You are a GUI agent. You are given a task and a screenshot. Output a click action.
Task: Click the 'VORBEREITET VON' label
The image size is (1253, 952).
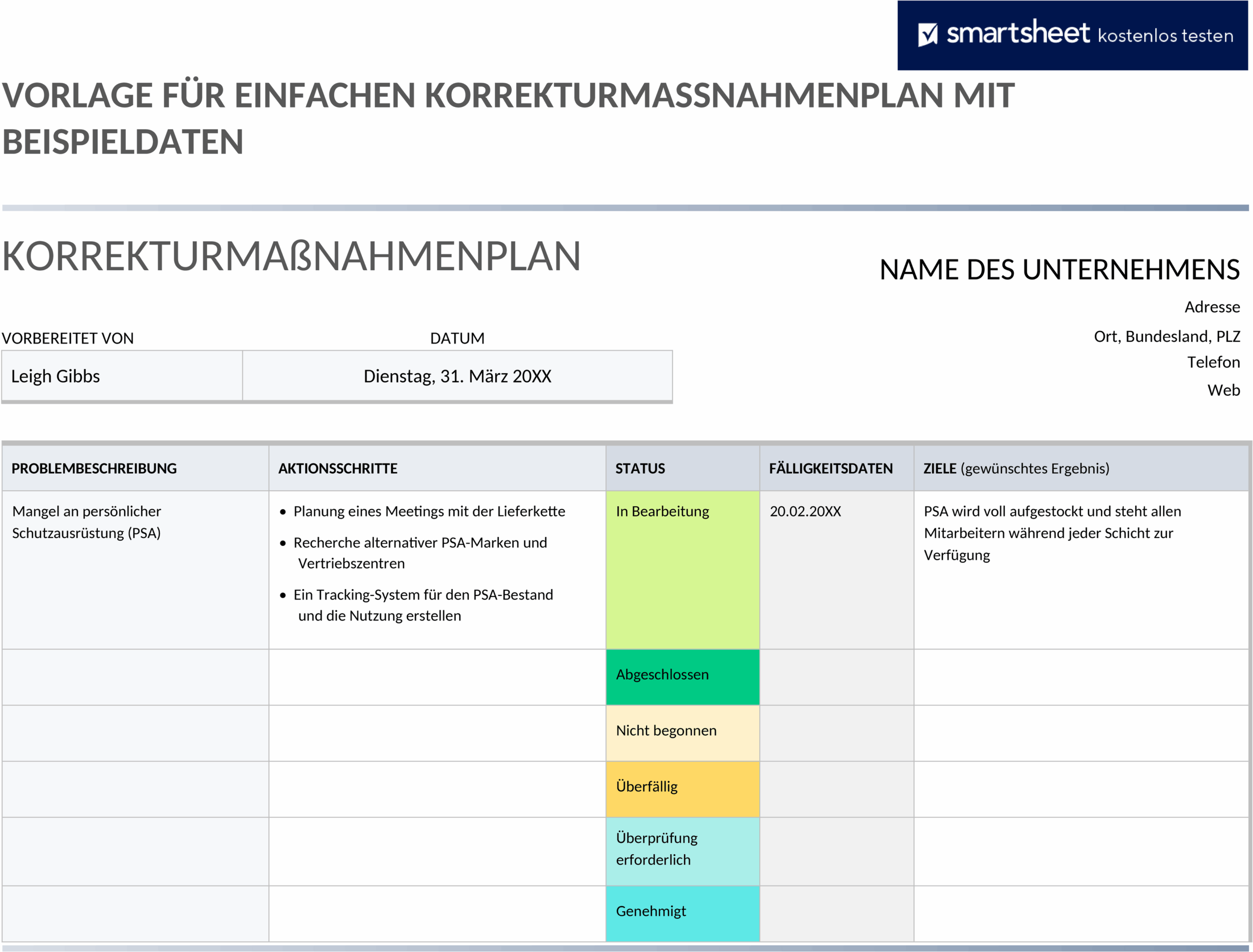(68, 339)
